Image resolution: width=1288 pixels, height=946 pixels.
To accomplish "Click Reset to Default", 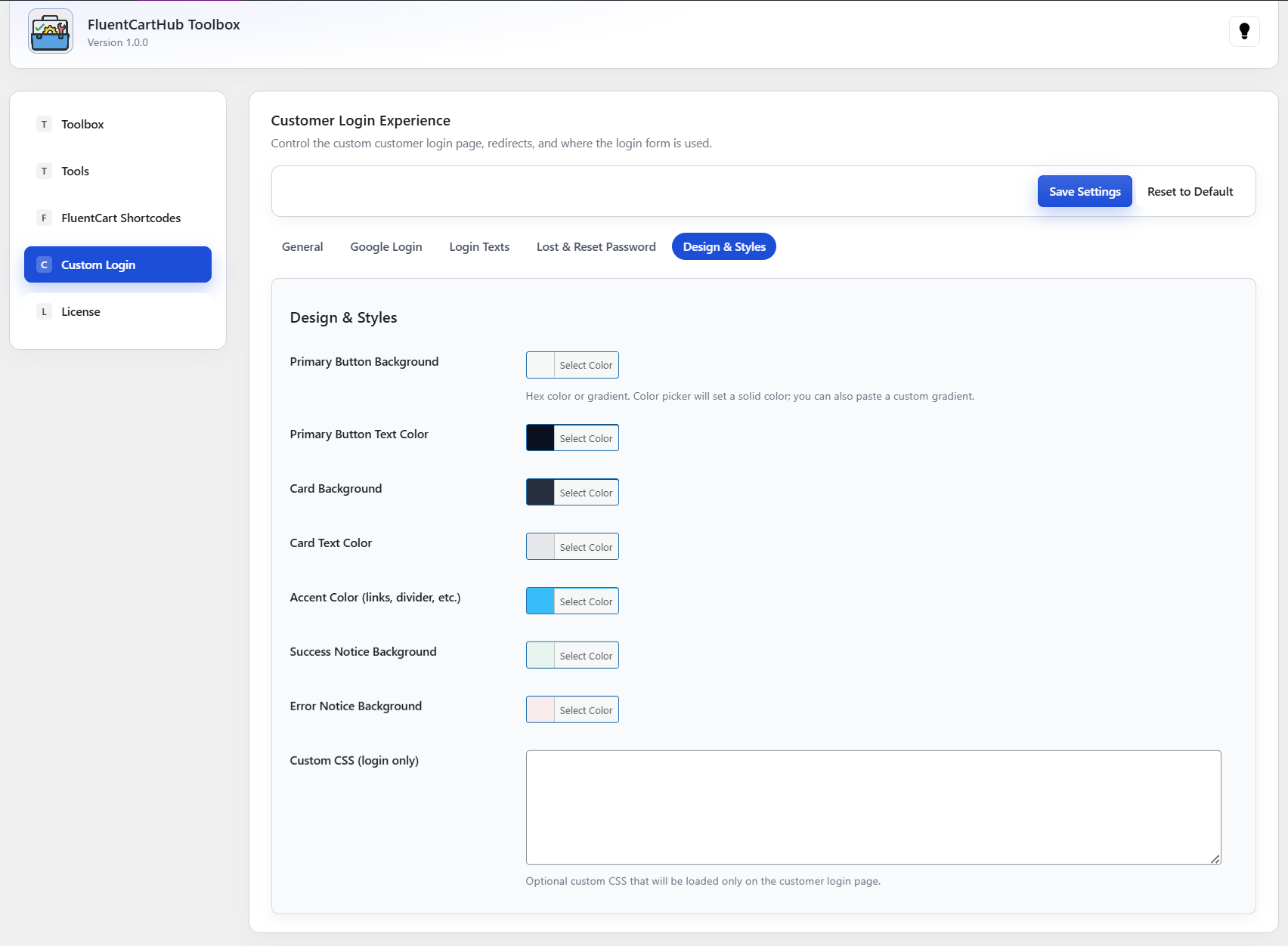I will (1190, 192).
